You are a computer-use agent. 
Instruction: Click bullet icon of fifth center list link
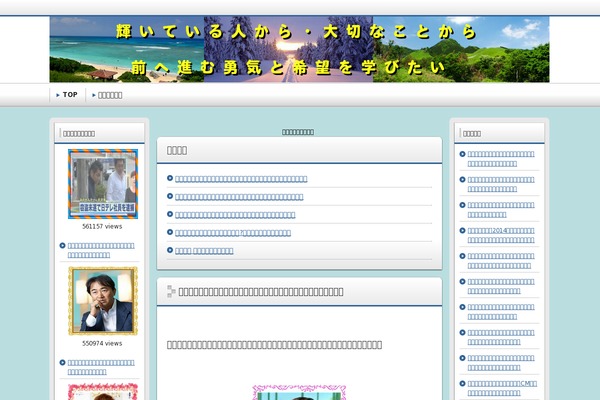170,250
